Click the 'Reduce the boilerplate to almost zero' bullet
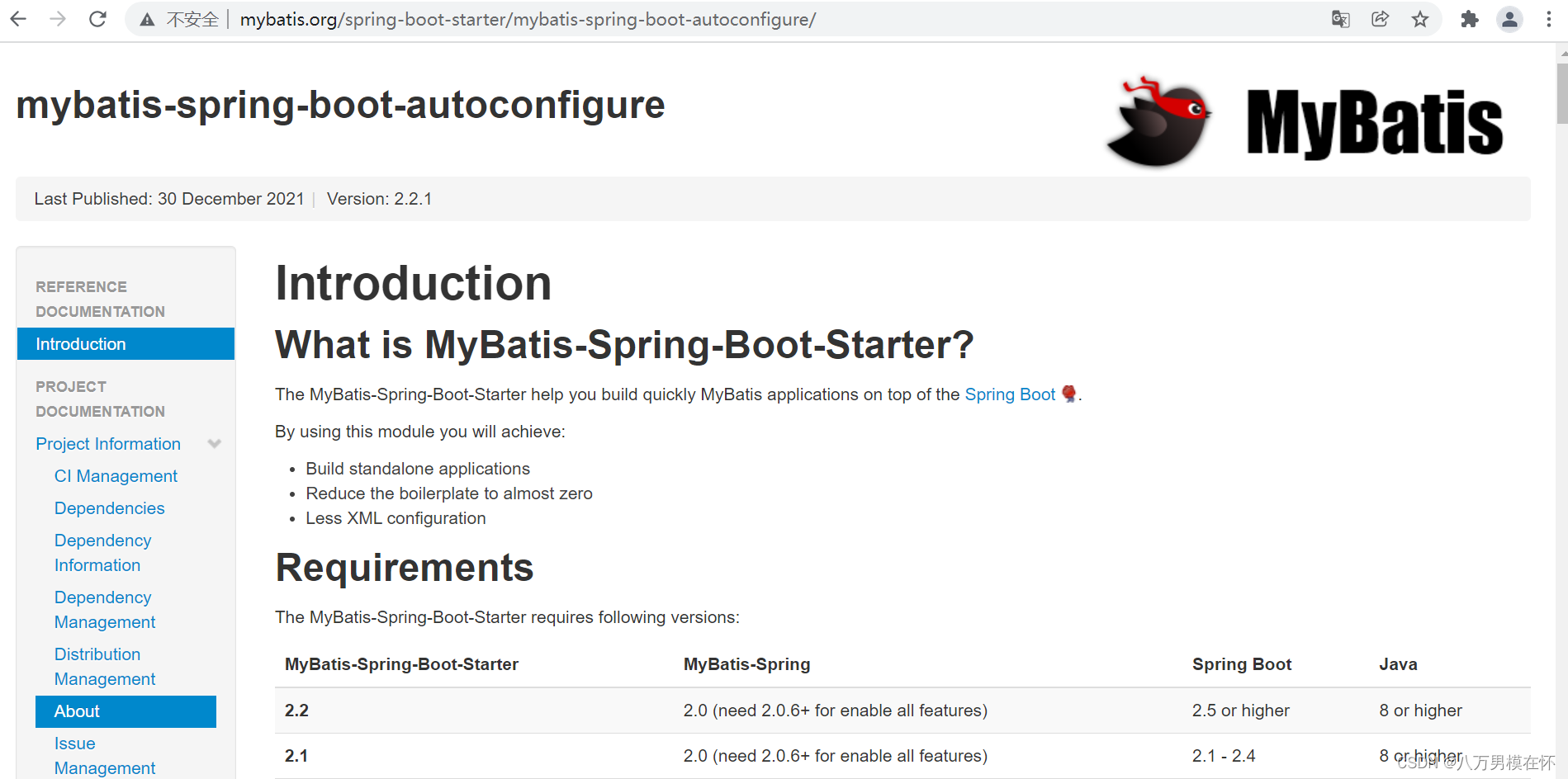This screenshot has height=779, width=1568. [449, 493]
